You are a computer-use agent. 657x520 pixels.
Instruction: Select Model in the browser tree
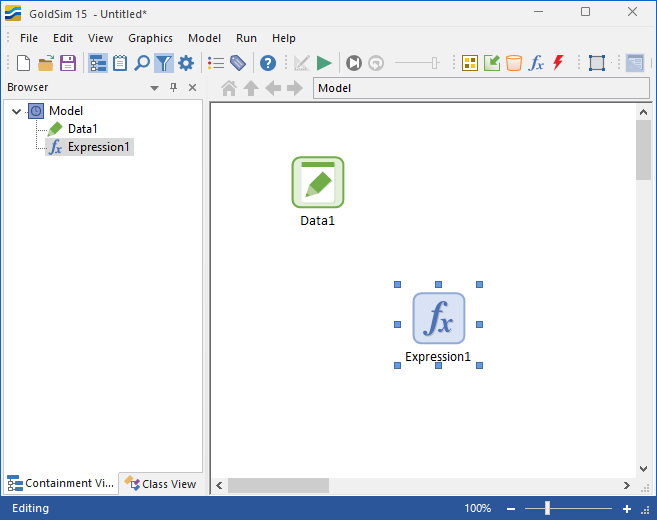point(66,111)
